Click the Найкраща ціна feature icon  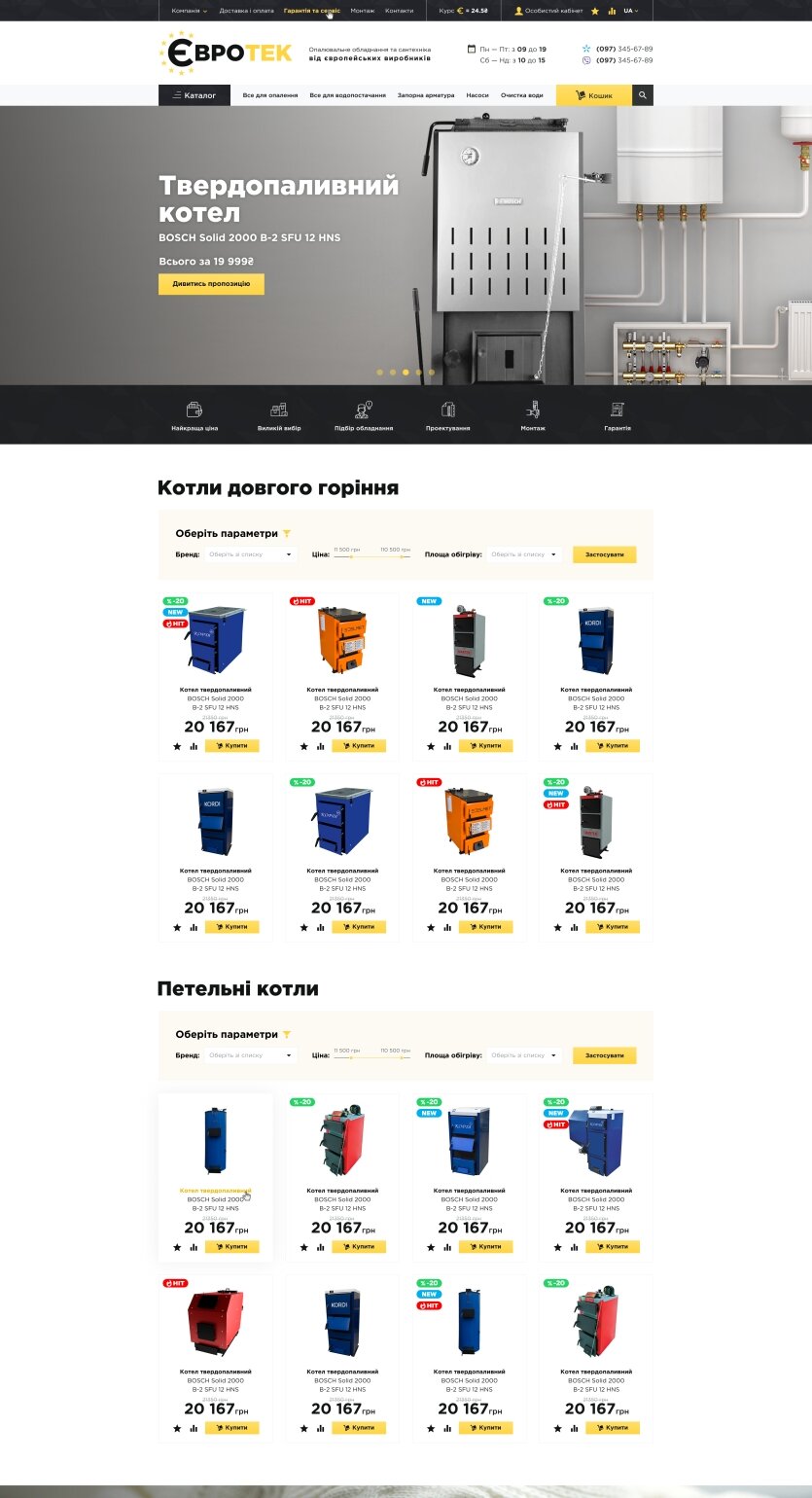click(x=194, y=410)
